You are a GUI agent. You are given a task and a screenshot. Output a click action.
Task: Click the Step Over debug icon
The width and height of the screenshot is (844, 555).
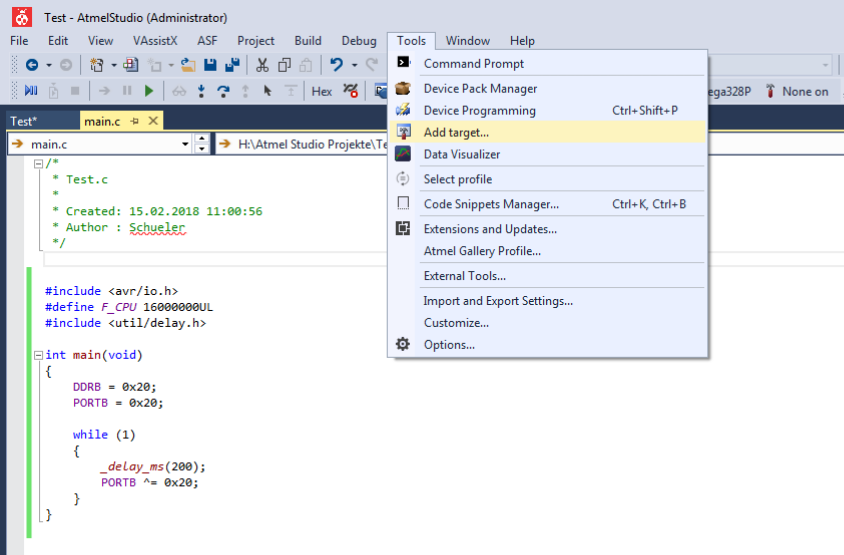click(x=223, y=91)
